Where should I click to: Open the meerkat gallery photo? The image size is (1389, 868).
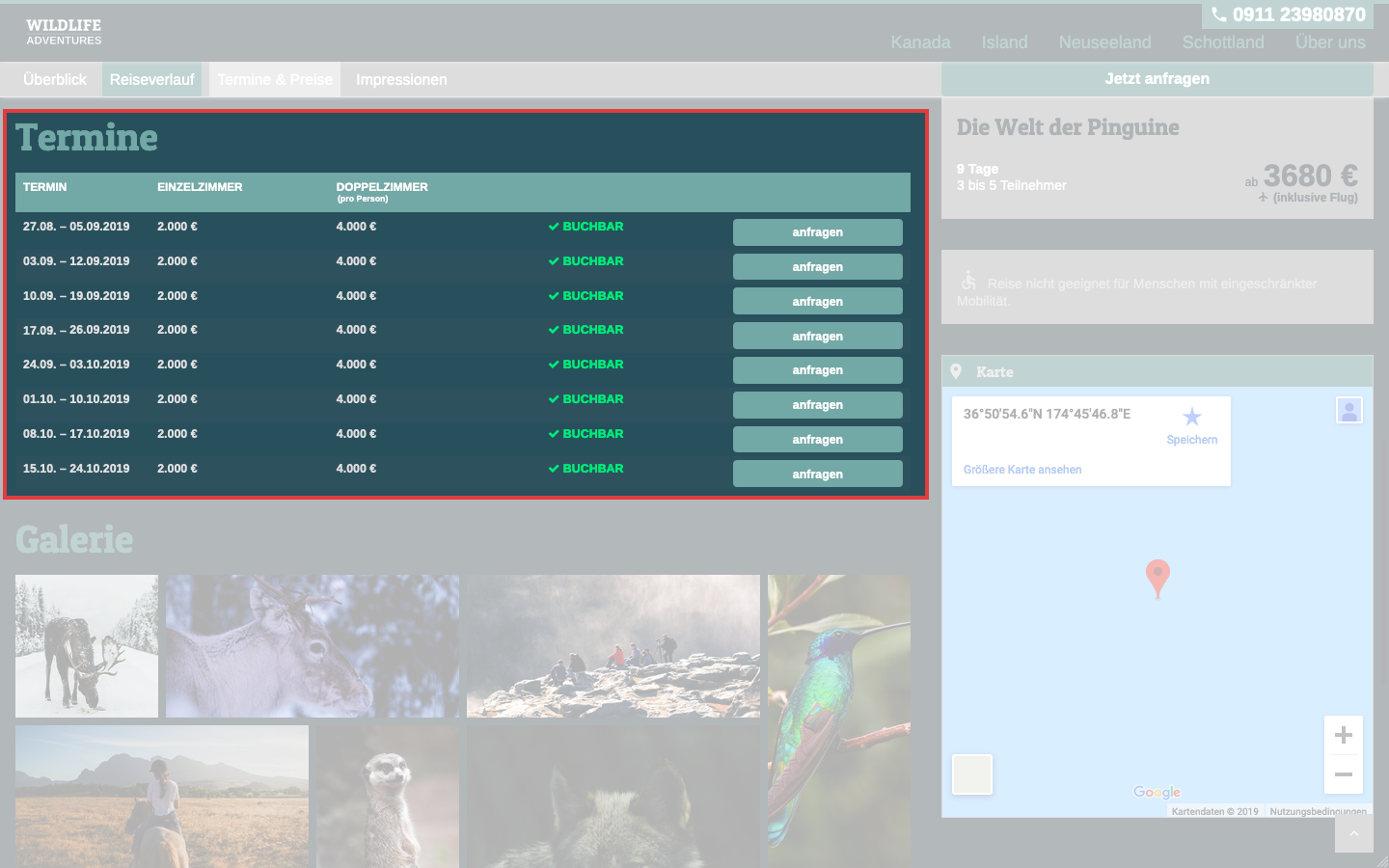pos(388,796)
